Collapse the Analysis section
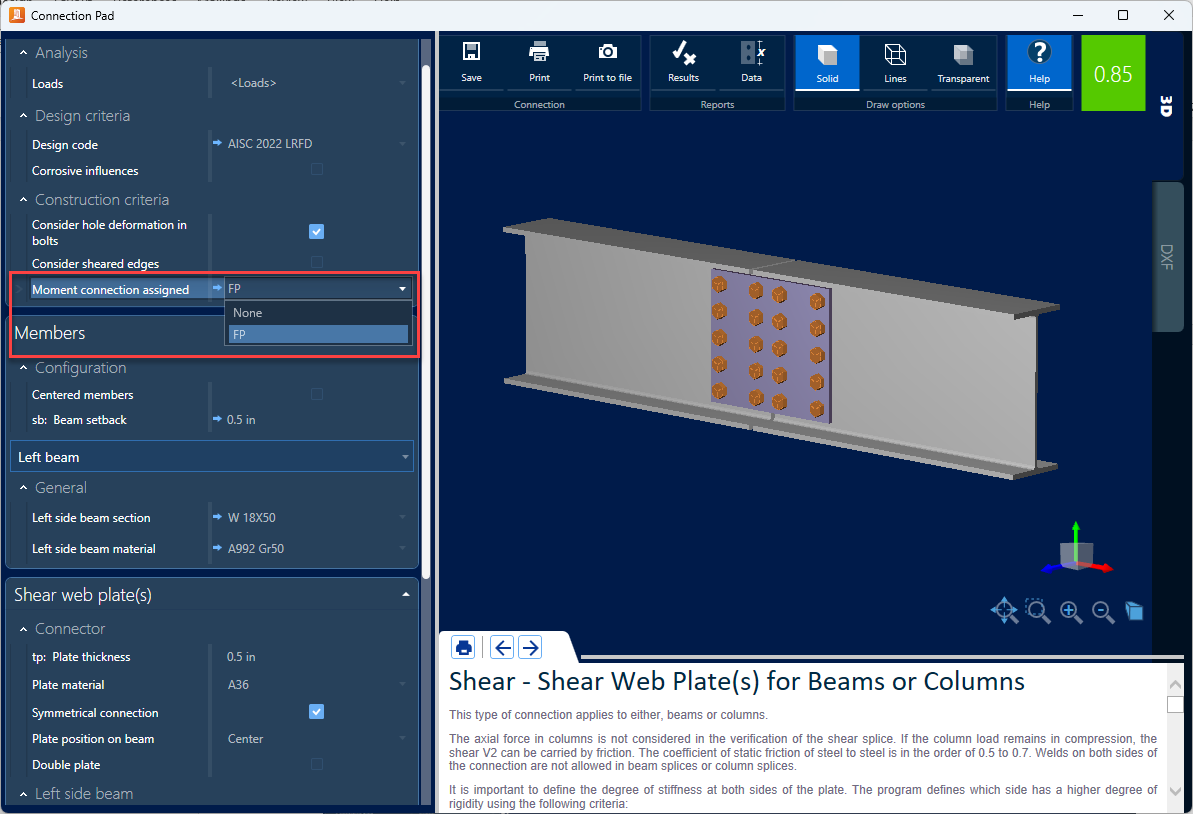This screenshot has height=814, width=1193. click(x=24, y=52)
